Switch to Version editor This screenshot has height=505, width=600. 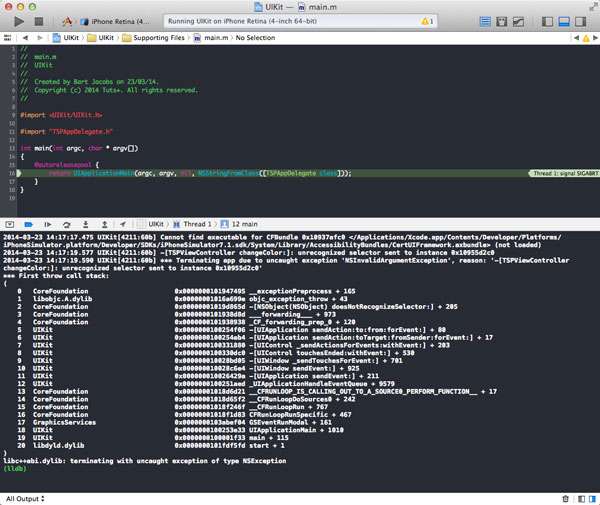pos(518,21)
